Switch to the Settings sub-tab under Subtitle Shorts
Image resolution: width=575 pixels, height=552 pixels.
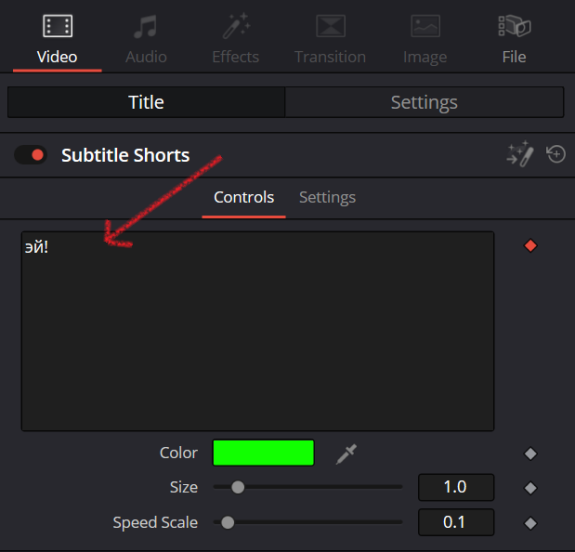tap(327, 198)
